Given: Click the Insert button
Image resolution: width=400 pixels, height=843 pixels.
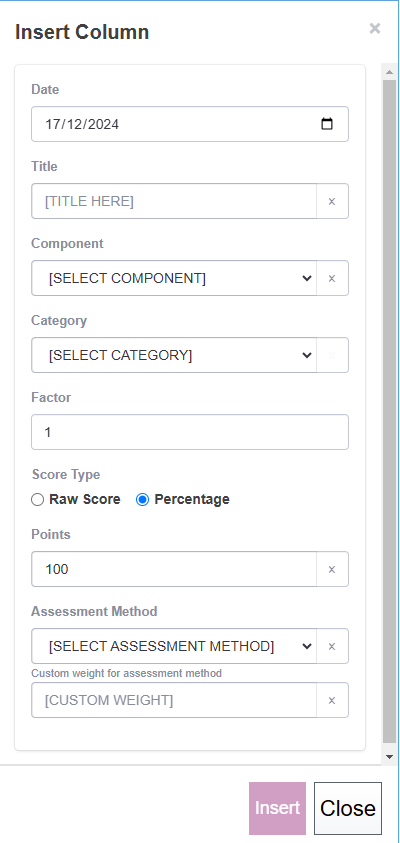Looking at the screenshot, I should click(277, 808).
